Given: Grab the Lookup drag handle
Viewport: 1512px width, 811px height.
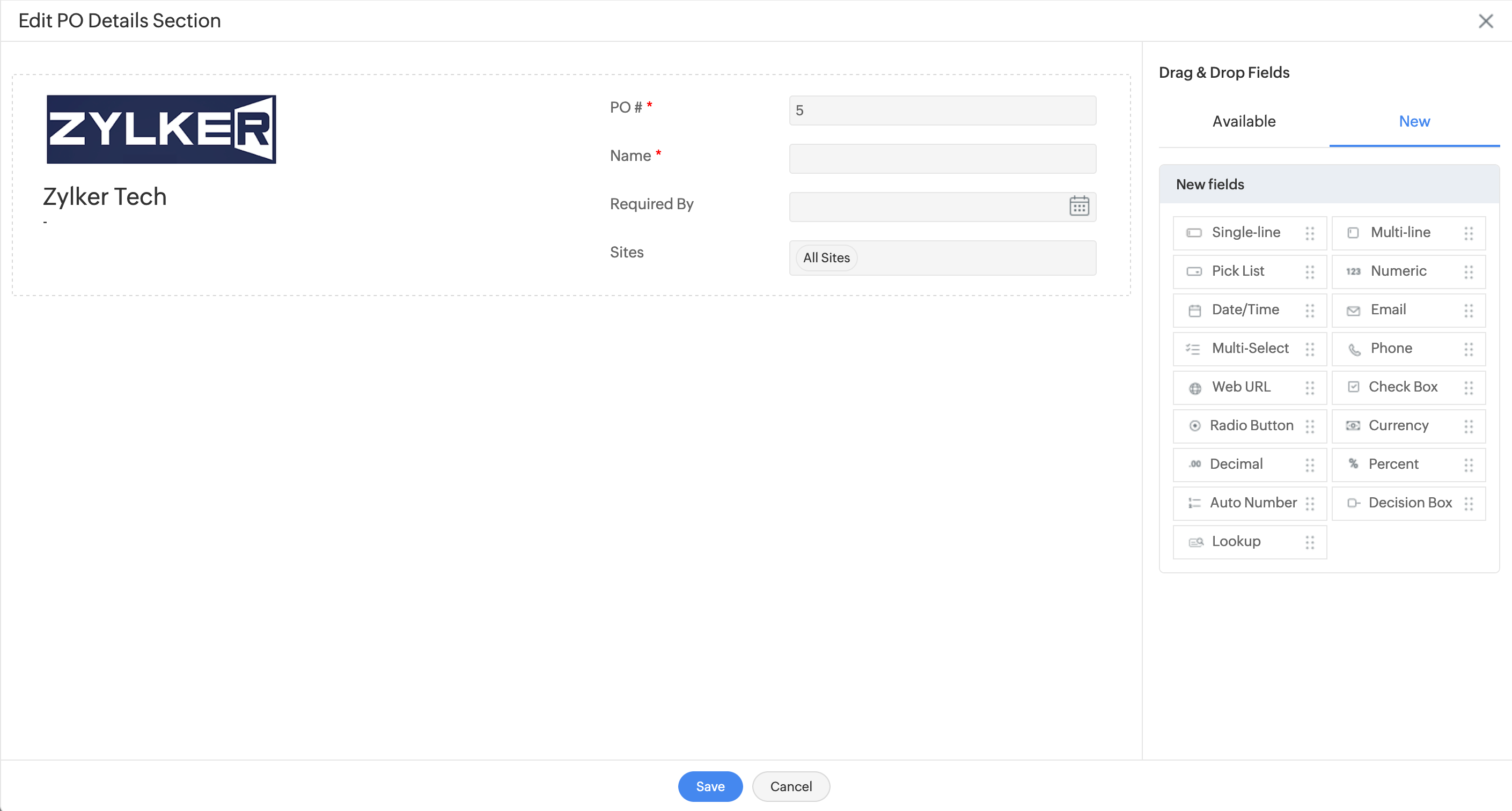Looking at the screenshot, I should pyautogui.click(x=1310, y=542).
